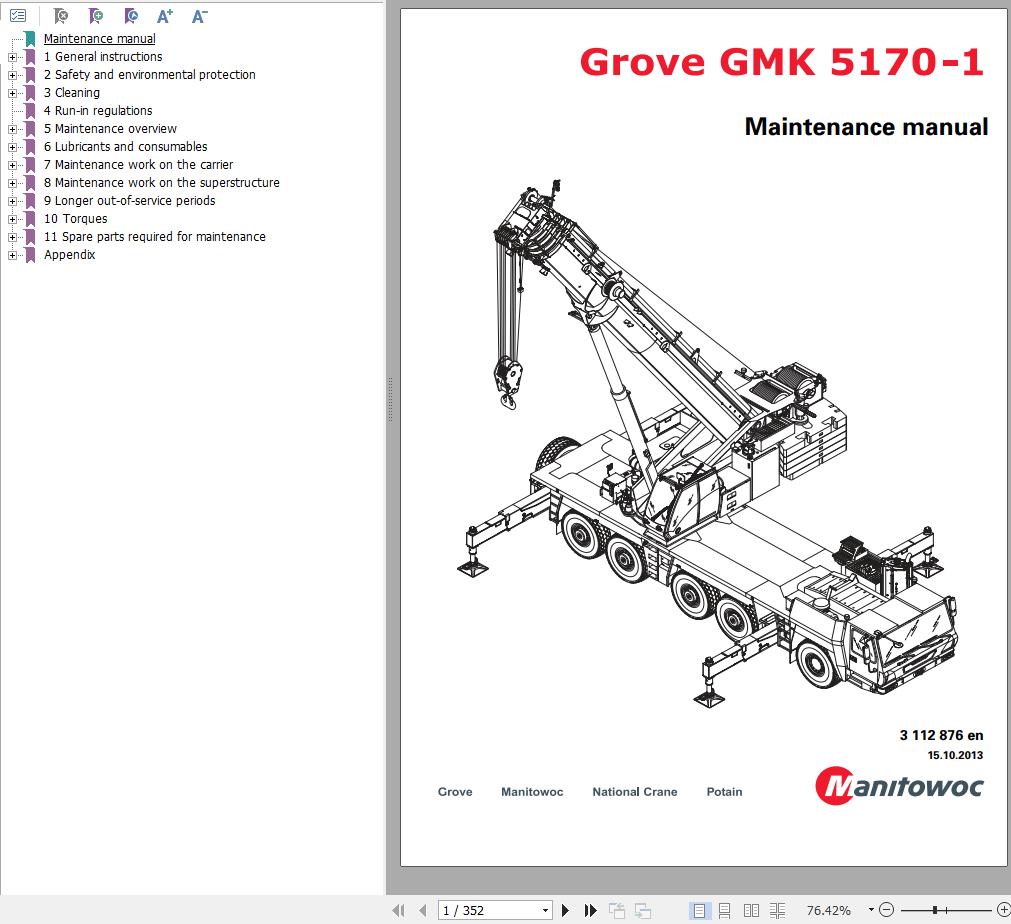Jump to the last page
Screen dimensions: 1011x924
(x=590, y=910)
